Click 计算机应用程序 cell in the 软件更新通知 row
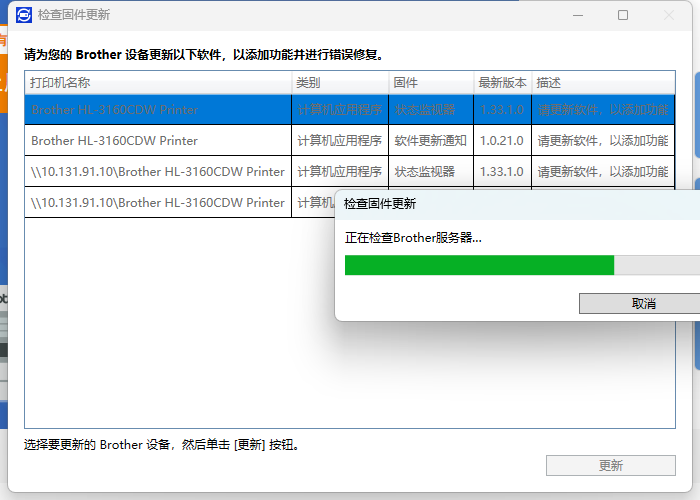The image size is (700, 500). [340, 141]
